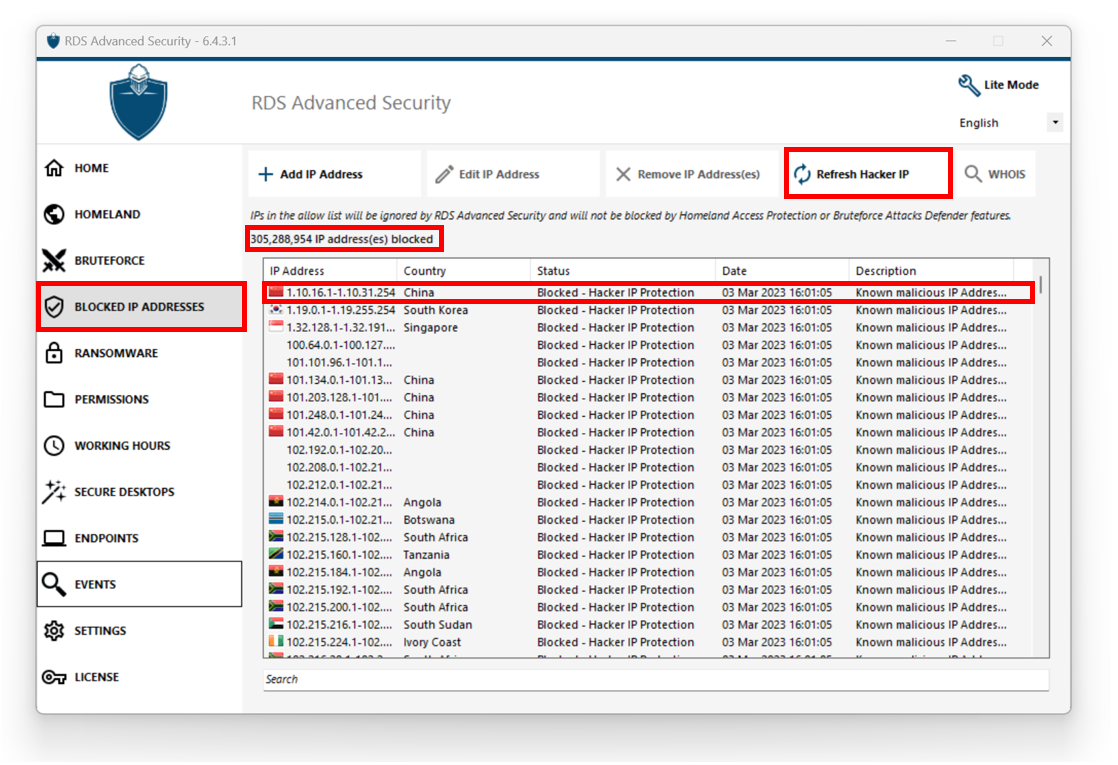
Task: Click the title bar shield app icon
Action: 53,41
